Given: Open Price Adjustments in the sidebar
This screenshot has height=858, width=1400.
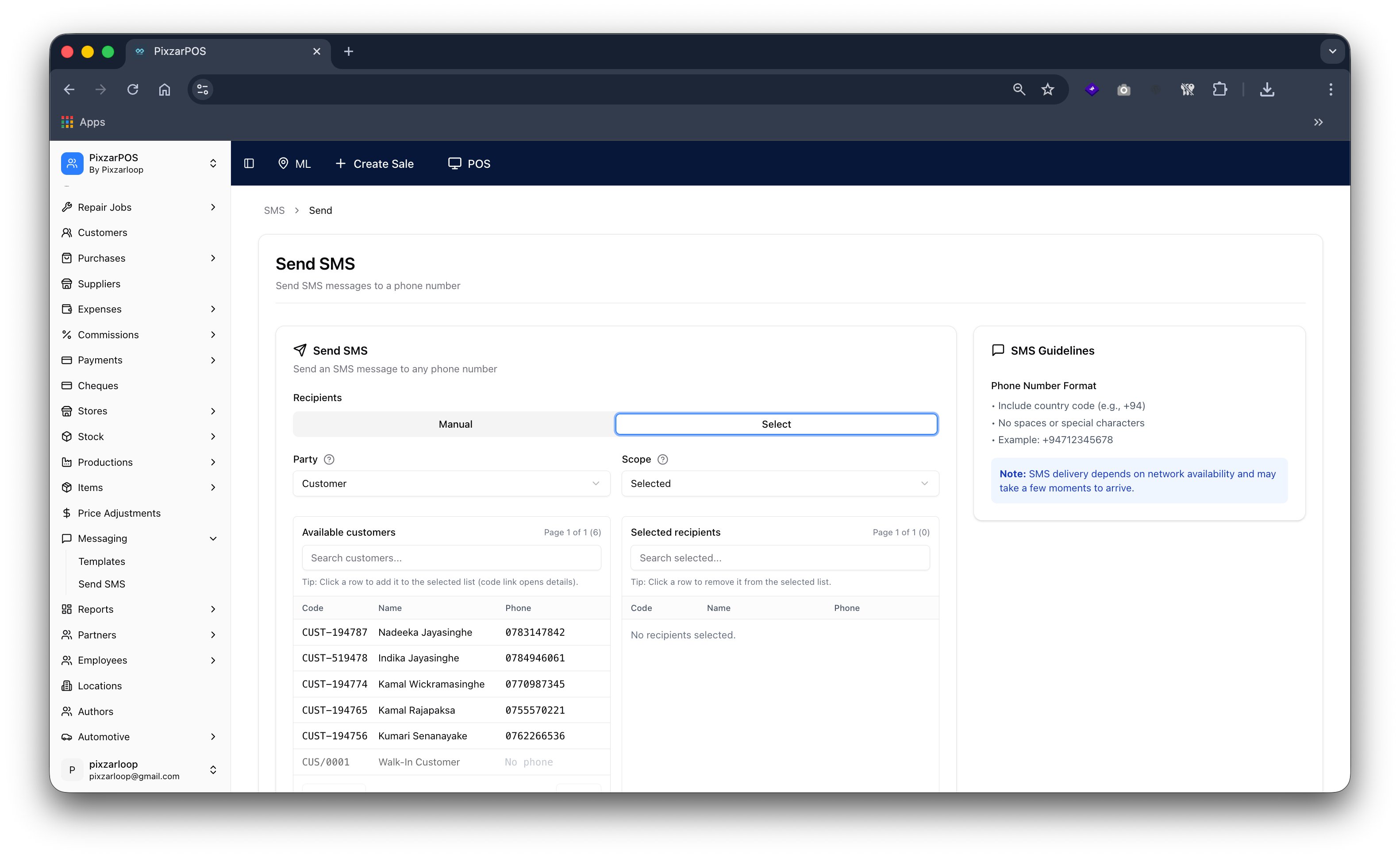Looking at the screenshot, I should 119,512.
